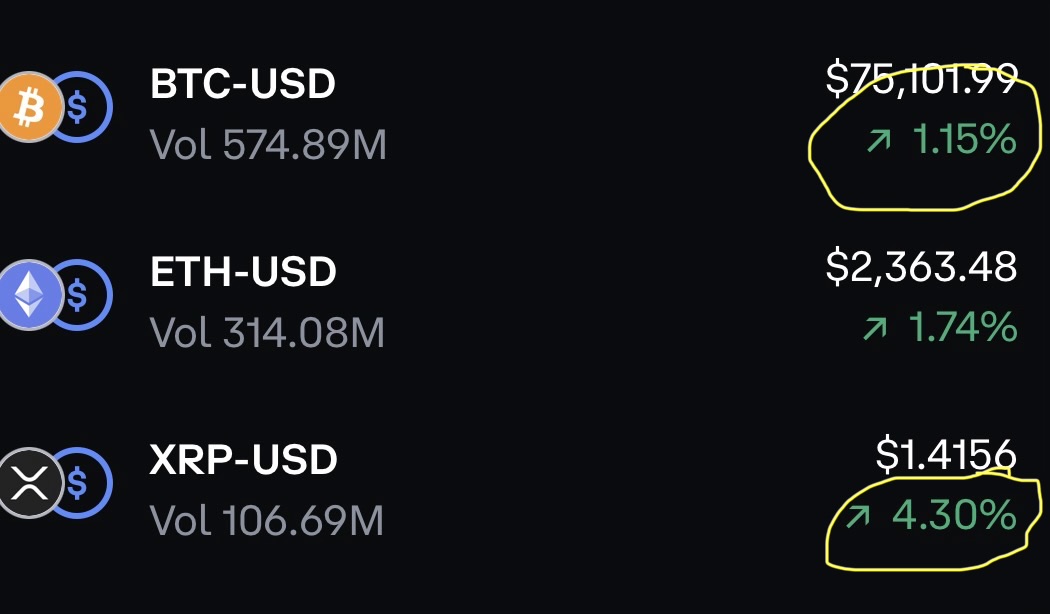Click the Ethereum diamond icon
This screenshot has height=614, width=1050.
[x=28, y=295]
